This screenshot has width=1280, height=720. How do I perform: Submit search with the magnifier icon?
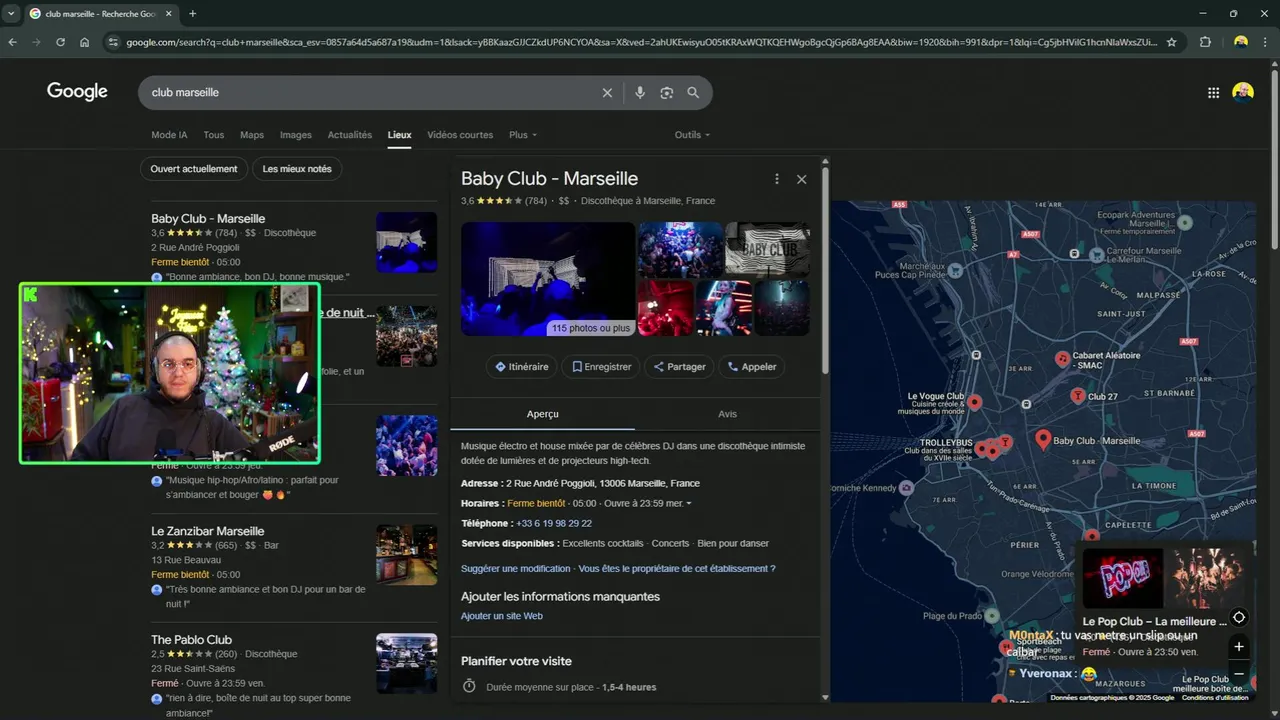[x=693, y=93]
